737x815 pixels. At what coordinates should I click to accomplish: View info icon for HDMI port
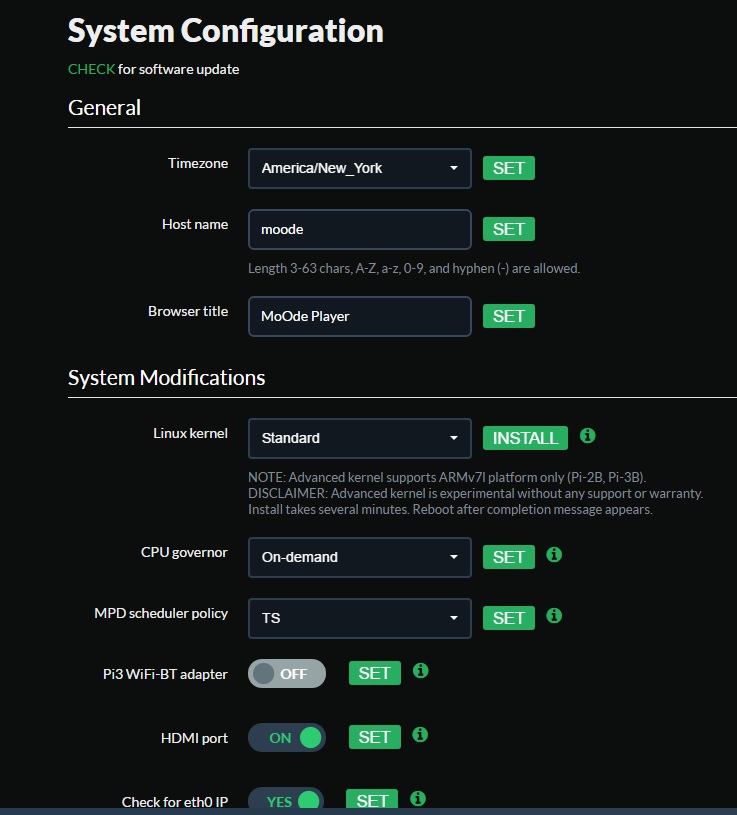pyautogui.click(x=420, y=734)
